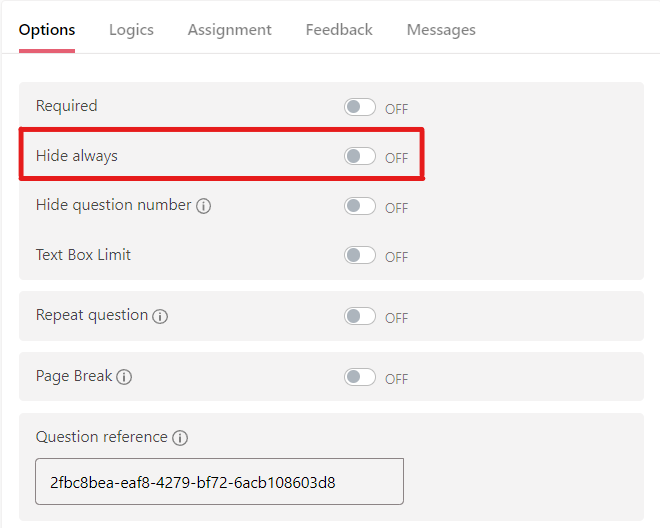The height and width of the screenshot is (528, 660).
Task: Click info icon beside Repeat question
Action: click(160, 316)
